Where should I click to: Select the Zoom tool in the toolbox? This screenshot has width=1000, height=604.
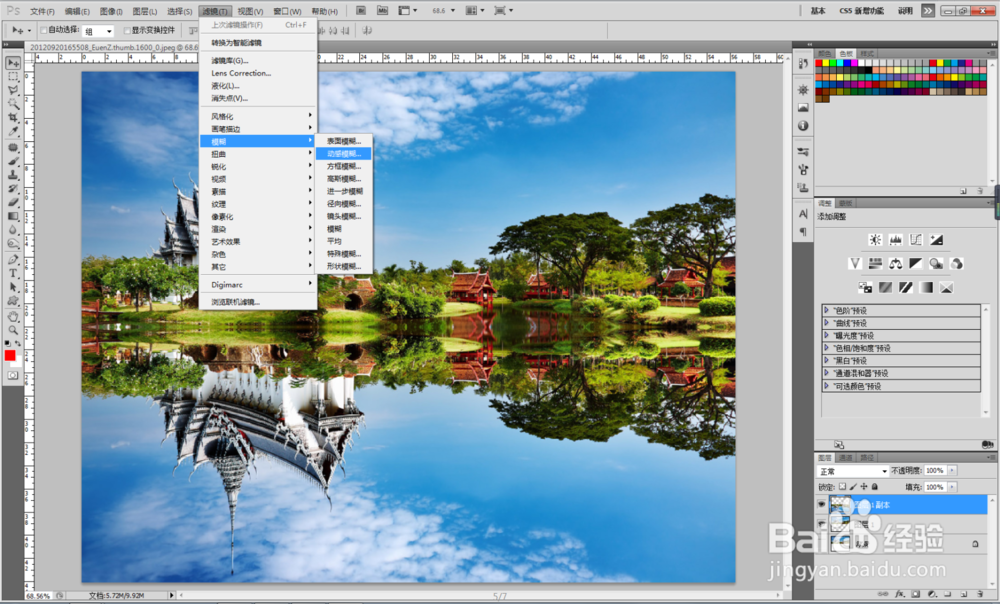coord(13,330)
